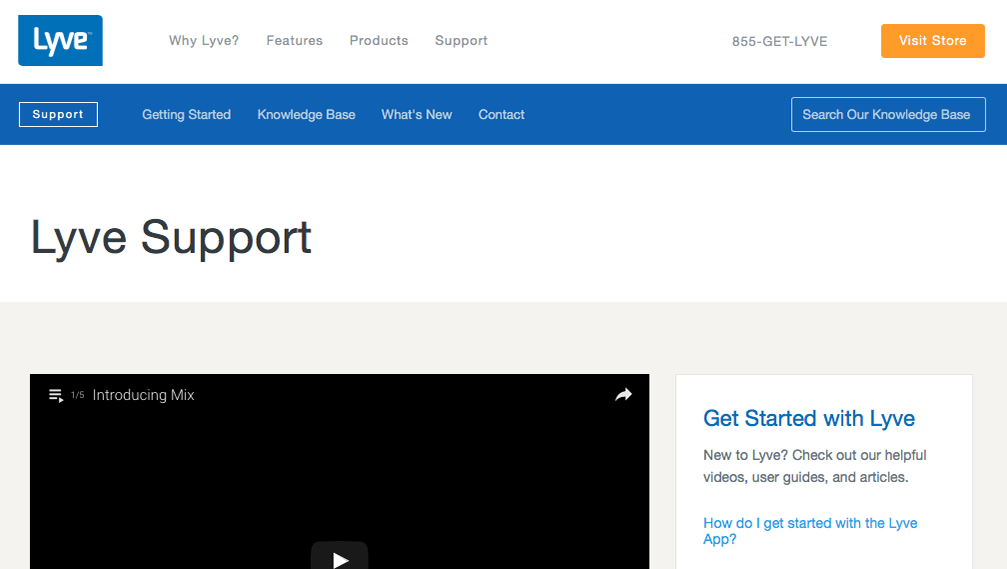This screenshot has width=1007, height=569.
Task: Click the New to Lyve? description text
Action: (815, 466)
